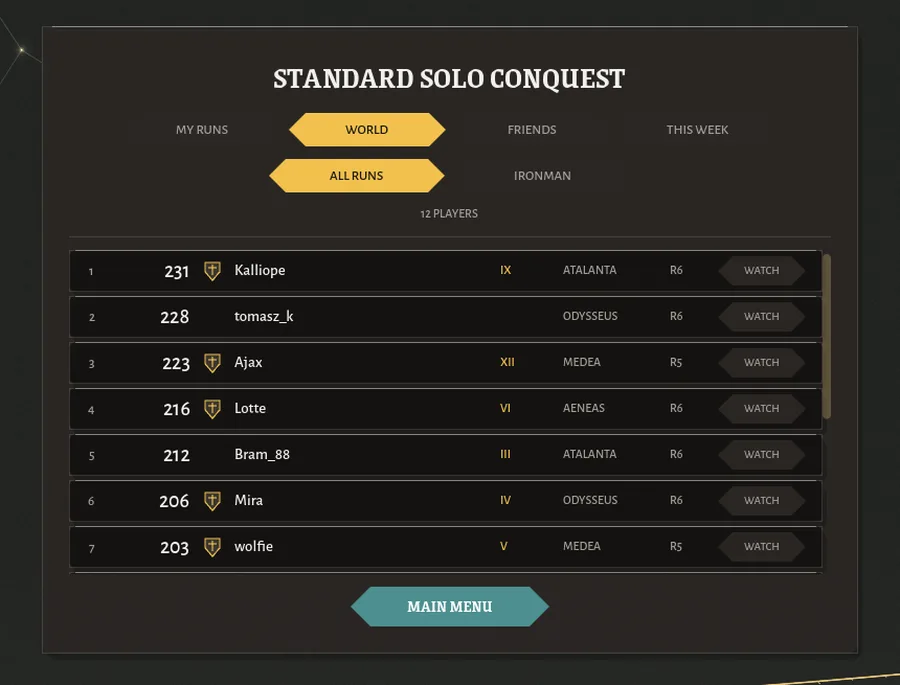Click the shield badge beside wolfie
The image size is (900, 685).
(x=212, y=546)
